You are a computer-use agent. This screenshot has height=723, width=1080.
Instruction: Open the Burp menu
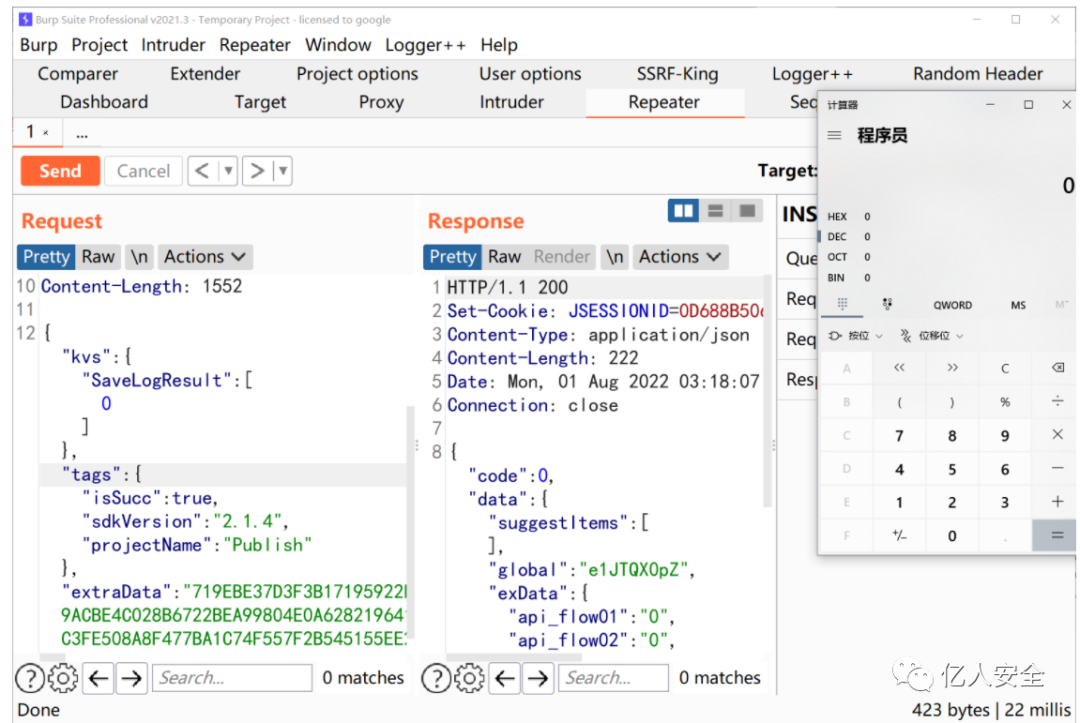point(39,45)
